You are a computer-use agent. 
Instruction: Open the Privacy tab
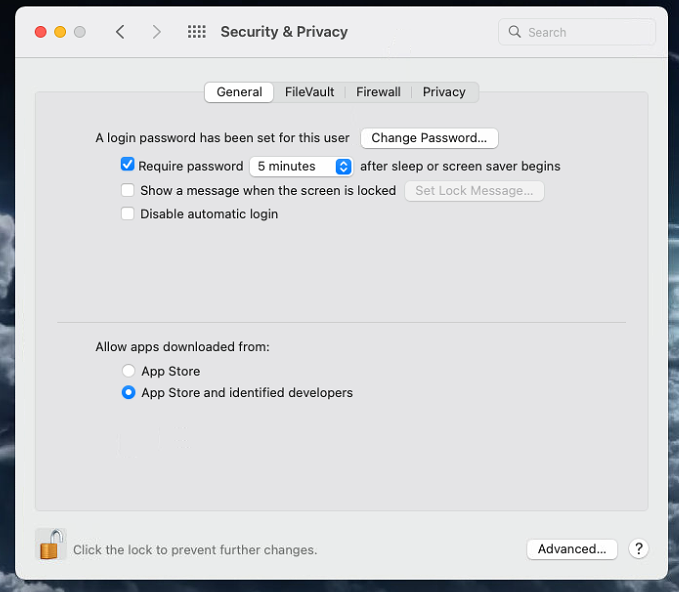coord(444,92)
